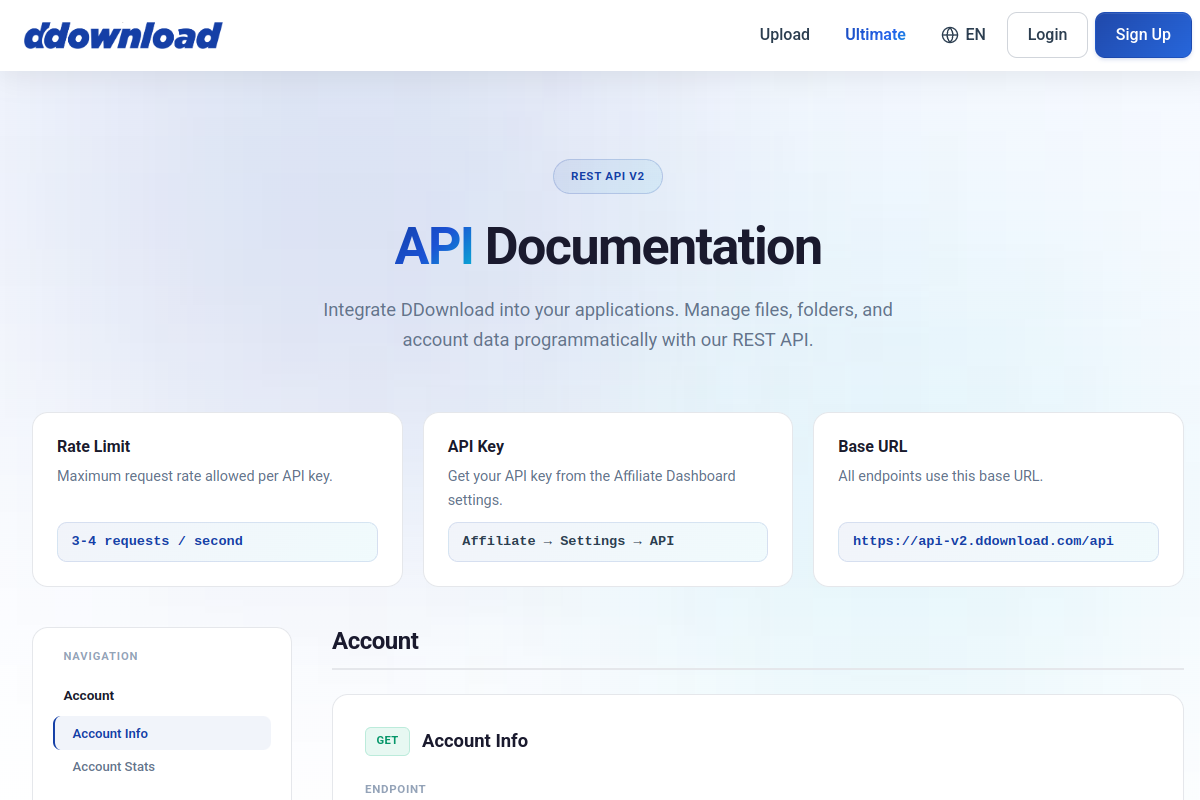This screenshot has width=1200, height=800.
Task: Click the globe language icon
Action: pyautogui.click(x=950, y=35)
